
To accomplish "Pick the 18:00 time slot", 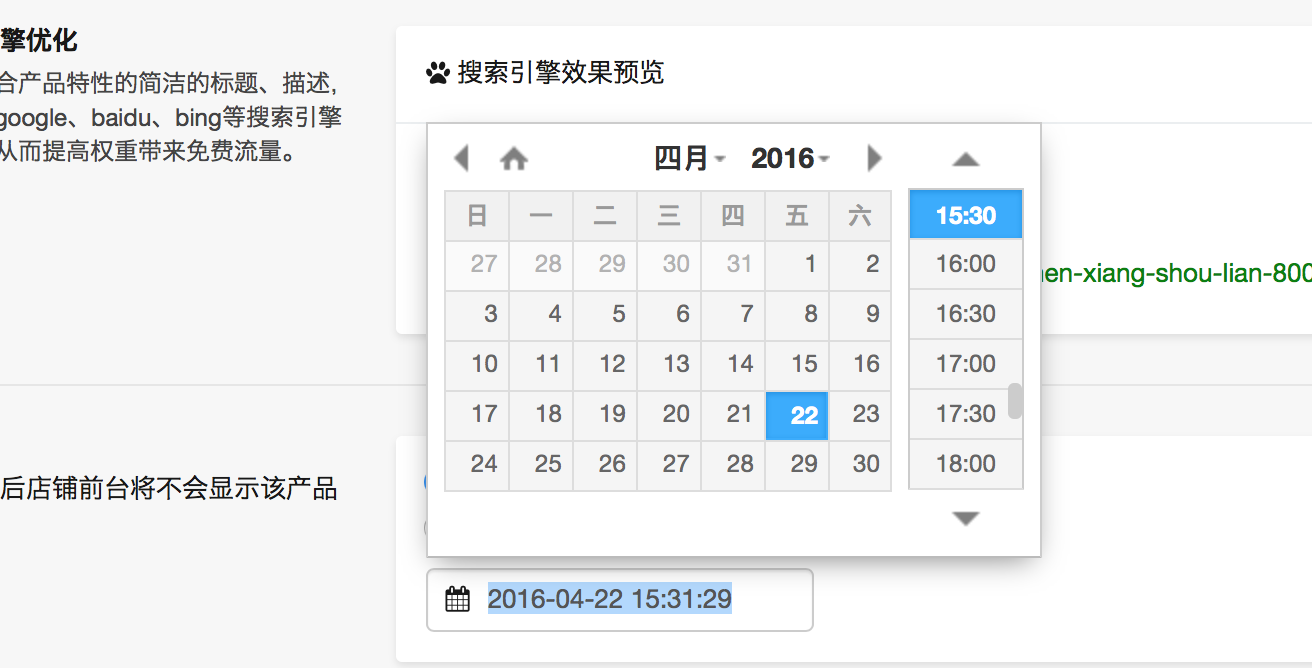I will 965,464.
